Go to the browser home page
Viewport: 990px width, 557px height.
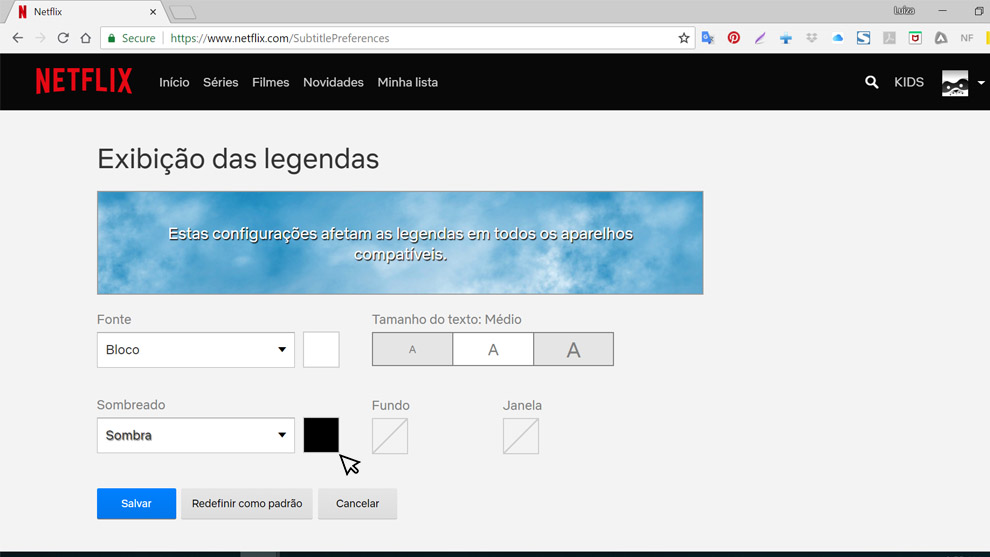click(85, 38)
